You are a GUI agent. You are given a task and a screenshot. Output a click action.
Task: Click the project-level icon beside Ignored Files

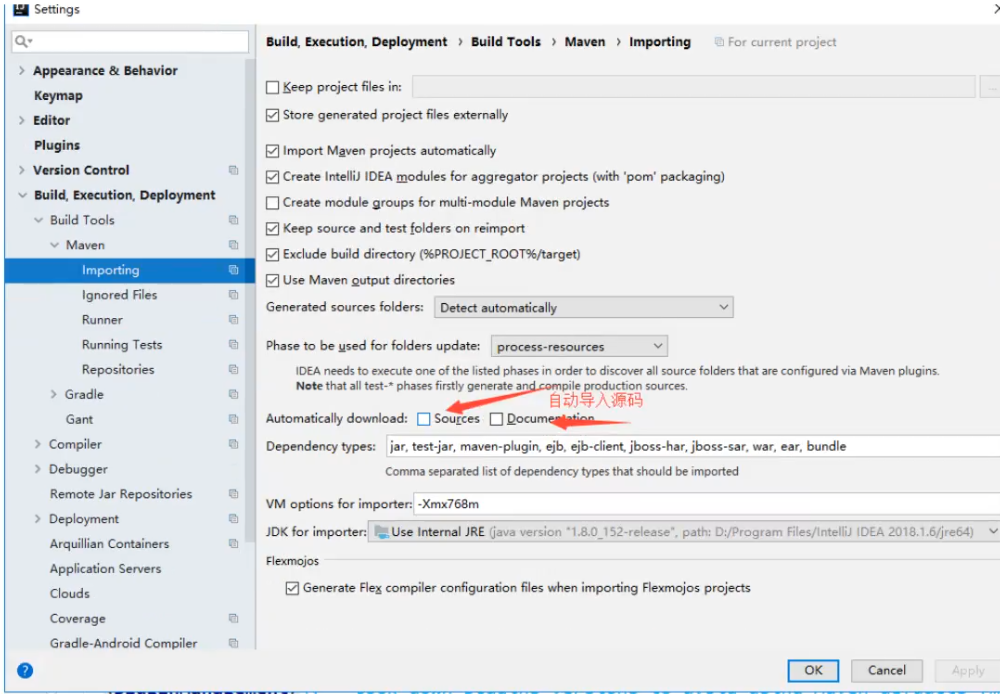[233, 295]
